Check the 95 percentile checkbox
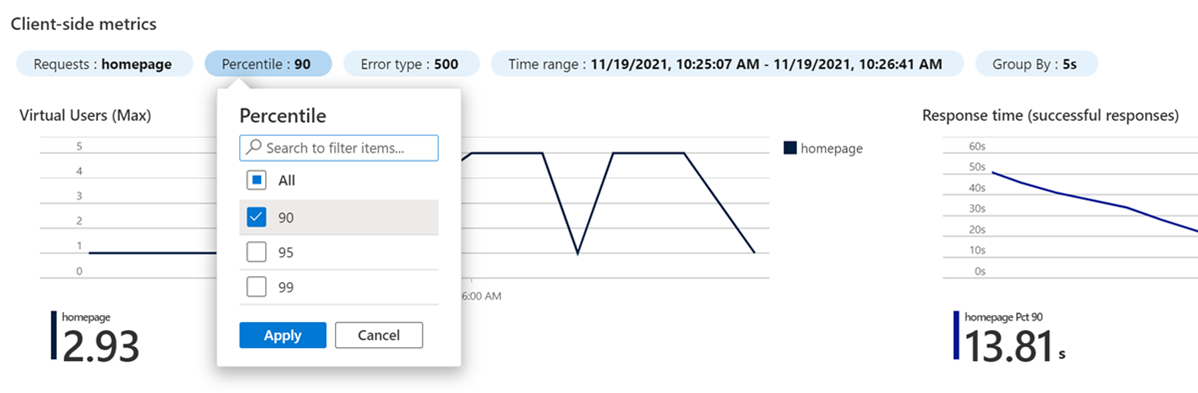This screenshot has width=1198, height=393. pyautogui.click(x=257, y=252)
